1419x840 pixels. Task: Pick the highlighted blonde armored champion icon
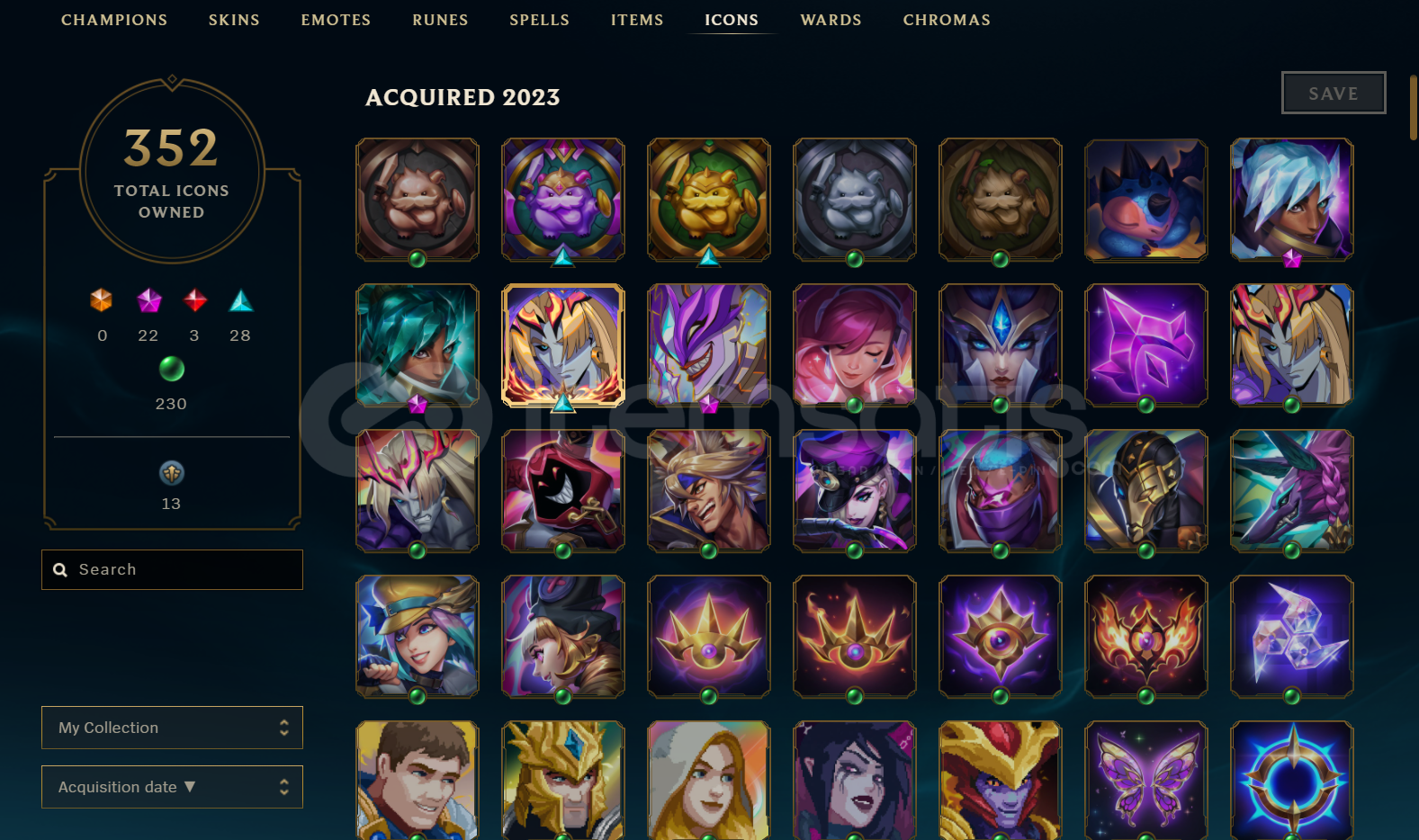[563, 345]
